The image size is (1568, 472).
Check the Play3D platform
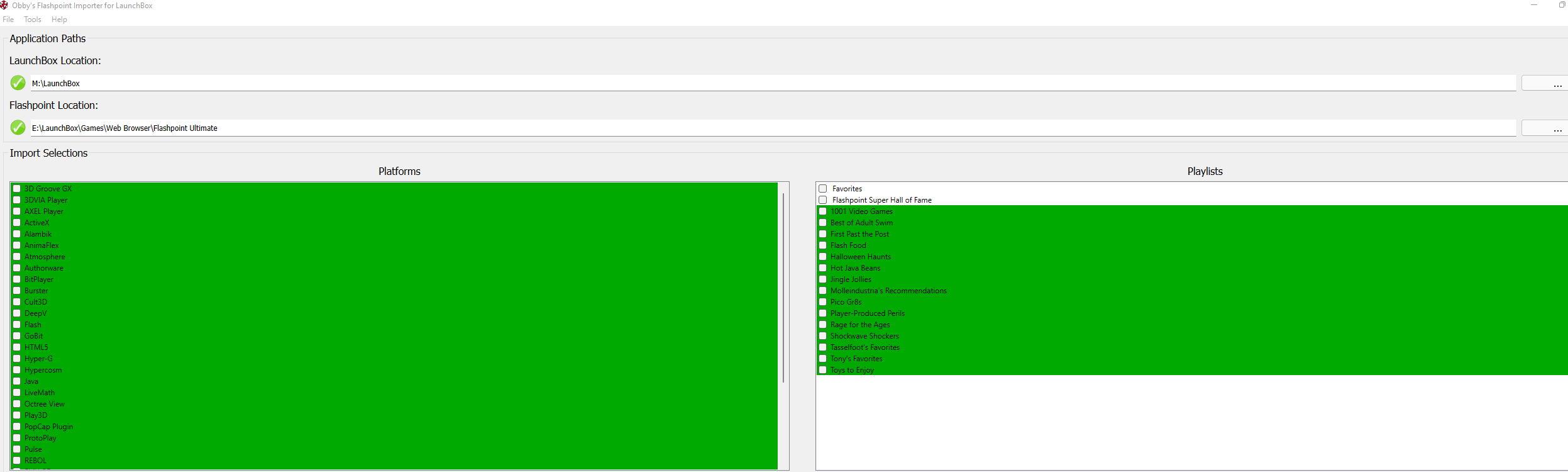[x=17, y=415]
